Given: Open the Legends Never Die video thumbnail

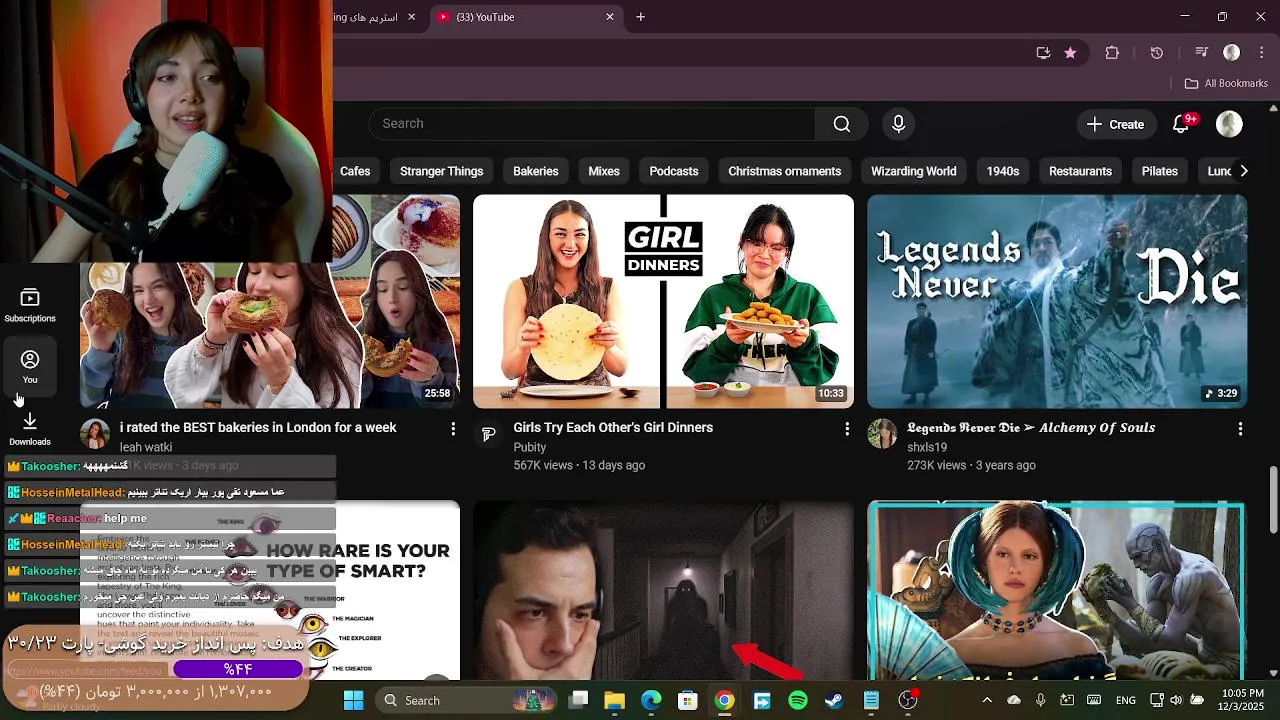Looking at the screenshot, I should [x=1057, y=301].
